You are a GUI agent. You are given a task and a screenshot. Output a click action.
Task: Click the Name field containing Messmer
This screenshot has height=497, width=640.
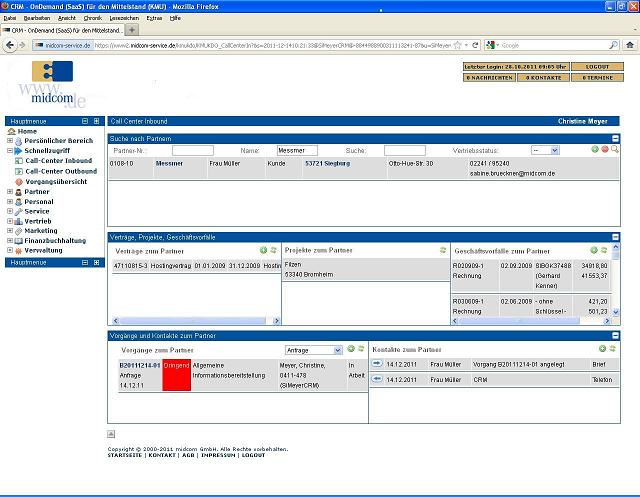click(x=297, y=151)
